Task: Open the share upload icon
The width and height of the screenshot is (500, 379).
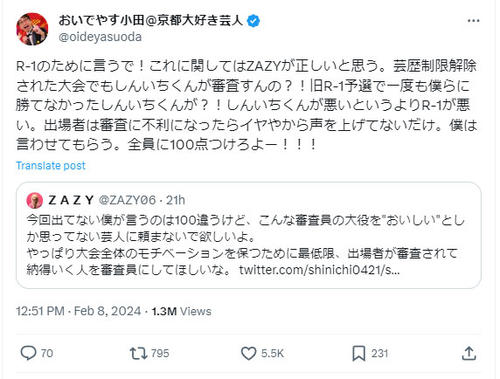Action: 469,353
